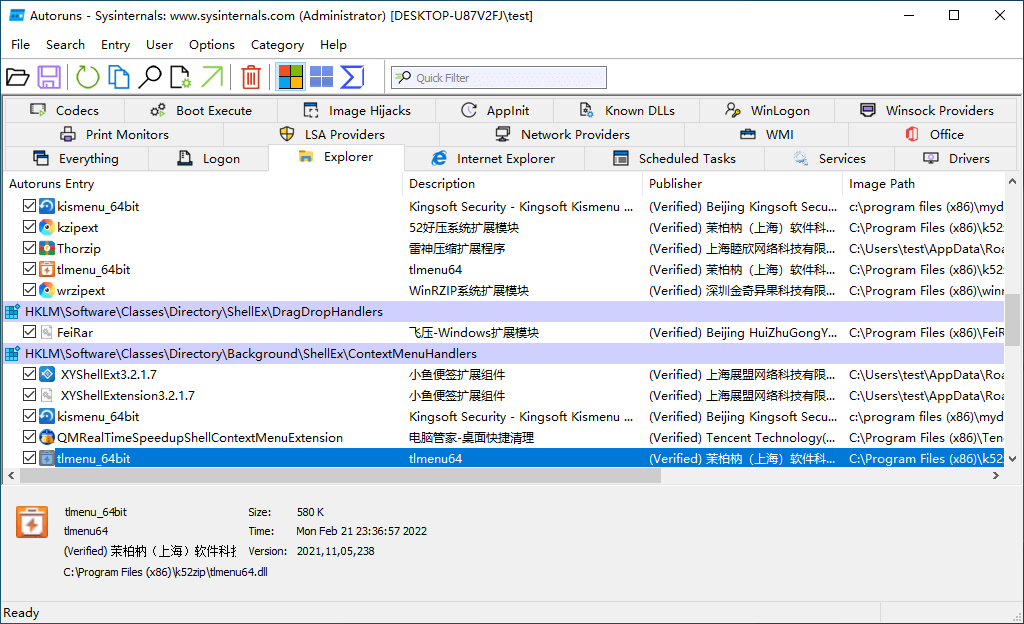
Task: Open the Winsock Providers tab
Action: [x=927, y=110]
